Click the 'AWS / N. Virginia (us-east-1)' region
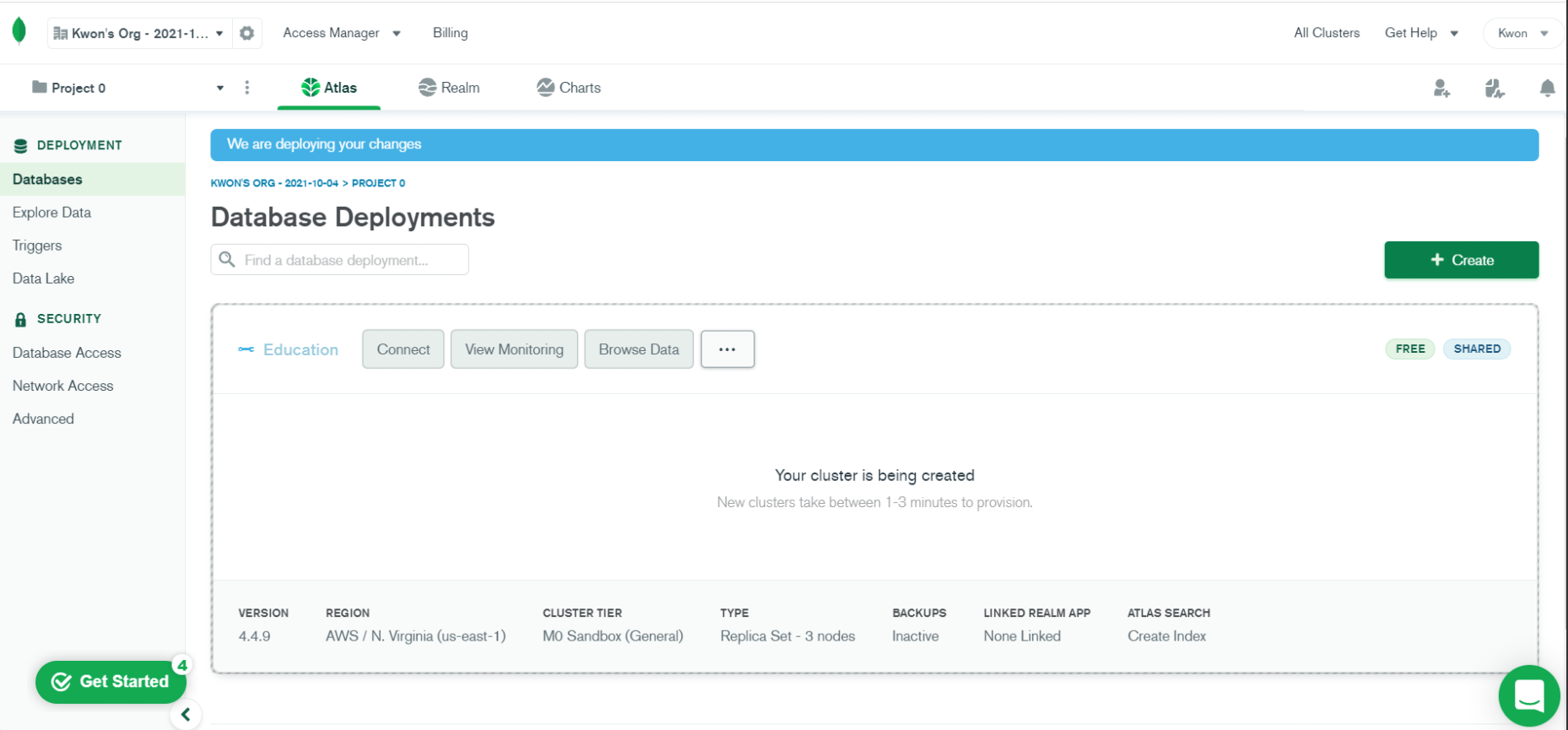The width and height of the screenshot is (1568, 730). pyautogui.click(x=416, y=636)
